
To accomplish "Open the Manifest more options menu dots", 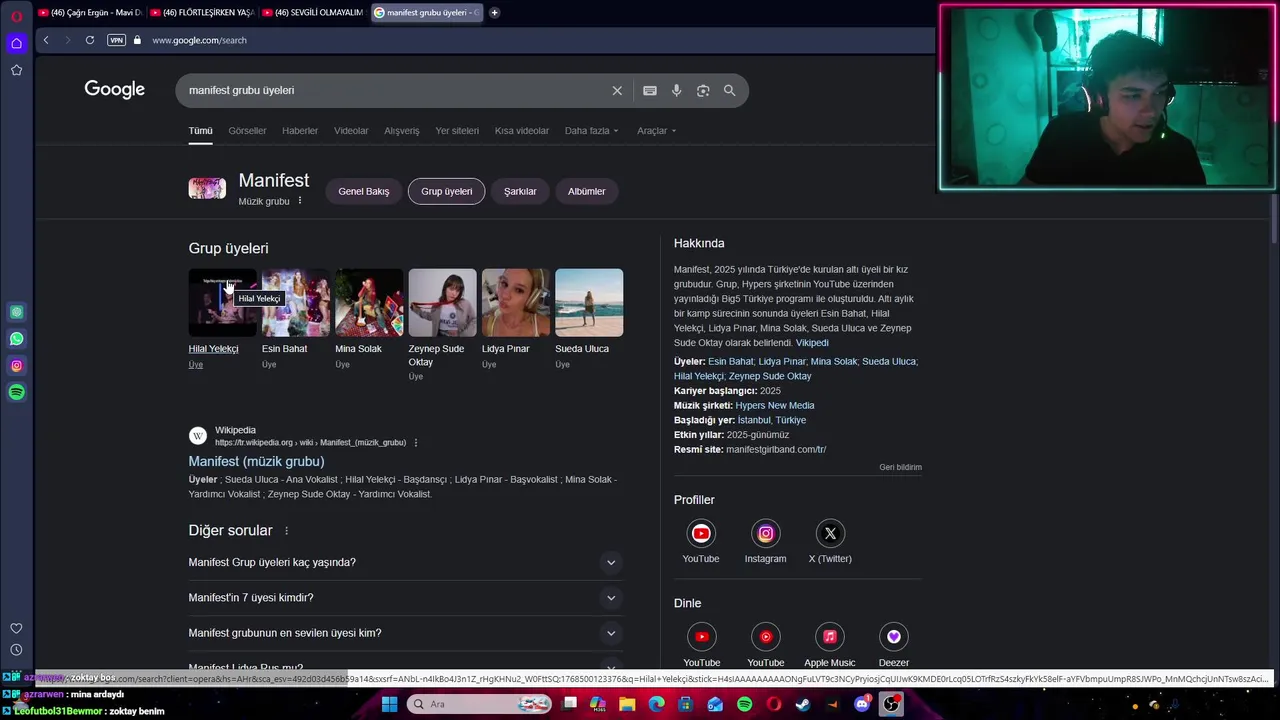I will (x=300, y=201).
